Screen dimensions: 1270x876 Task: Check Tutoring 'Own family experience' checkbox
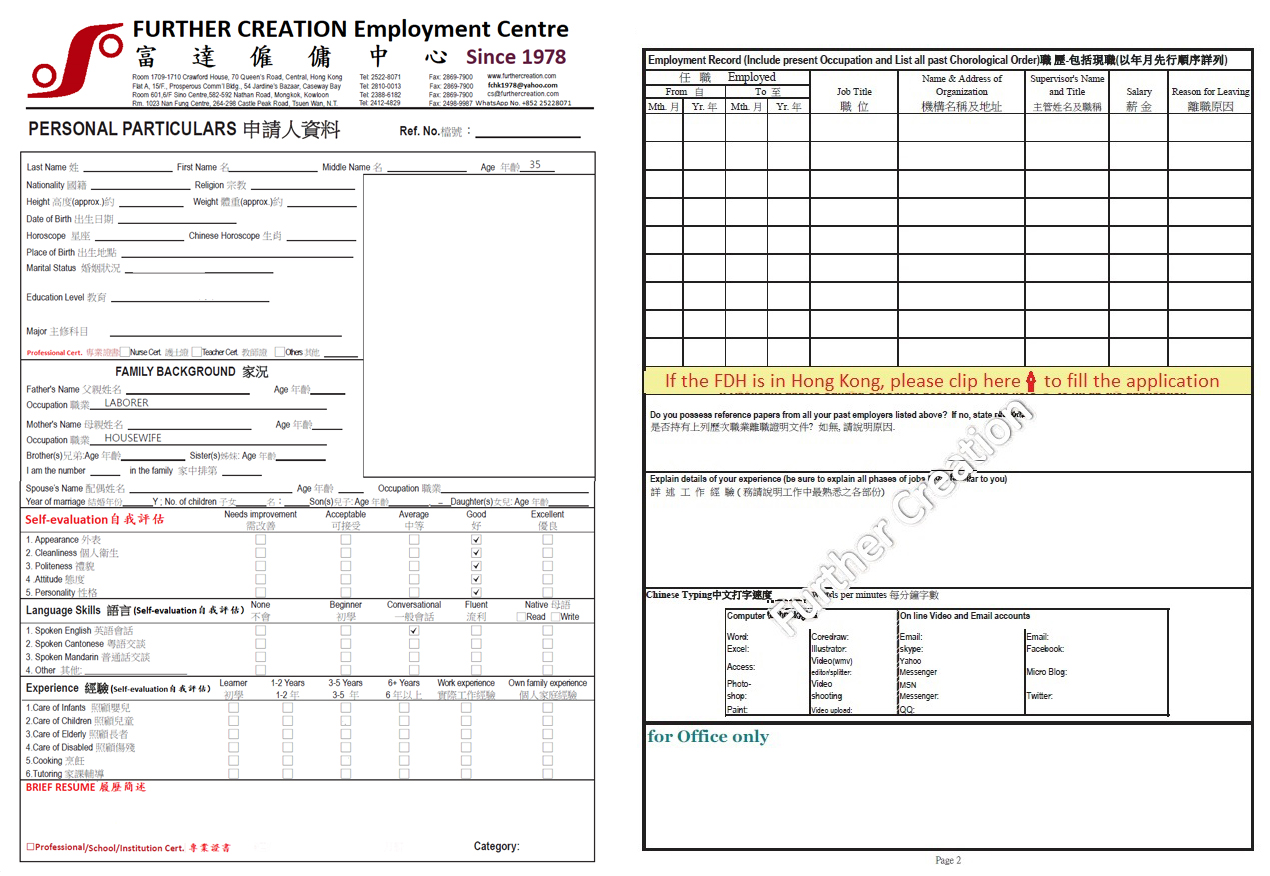547,773
